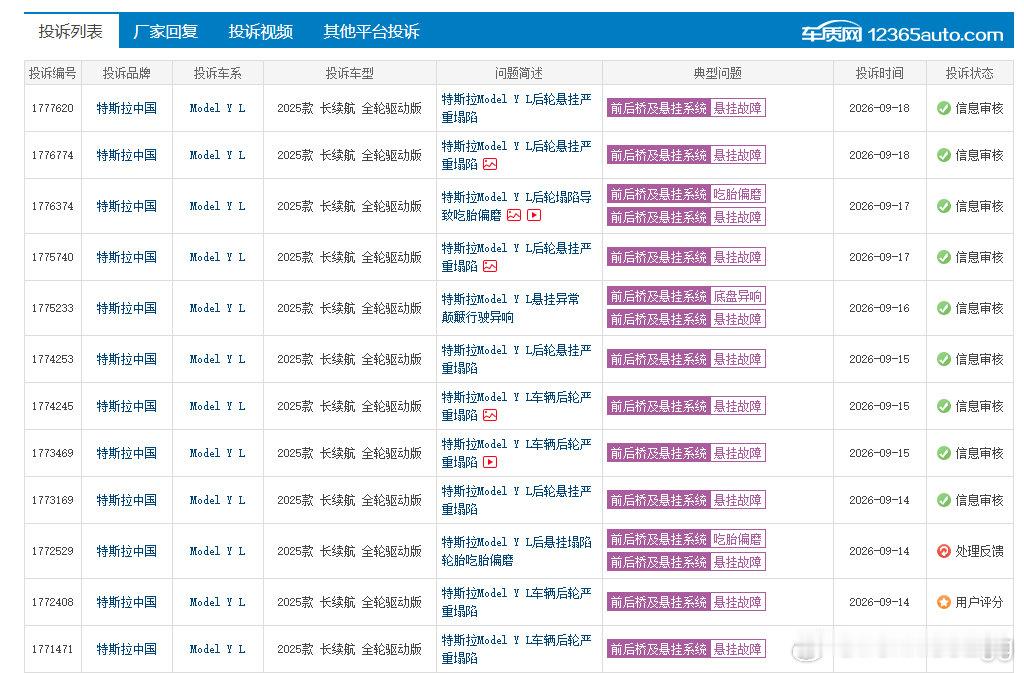Click orange 用户评分 status icon
The width and height of the screenshot is (1024, 673).
click(944, 602)
